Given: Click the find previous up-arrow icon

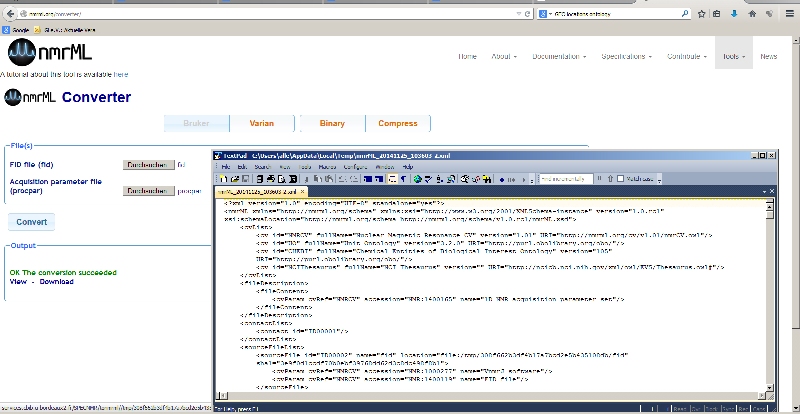Looking at the screenshot, I should point(610,179).
